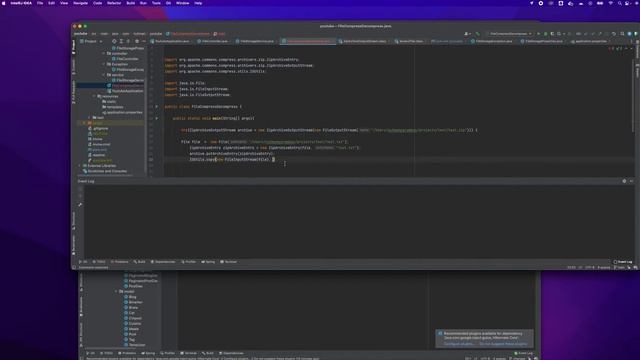The image size is (640, 360).
Task: Toggle the TODO tool window button
Action: coord(99,262)
